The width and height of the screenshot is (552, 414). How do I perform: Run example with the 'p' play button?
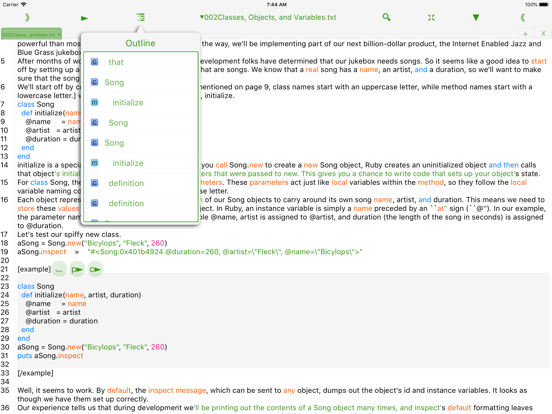click(x=77, y=270)
